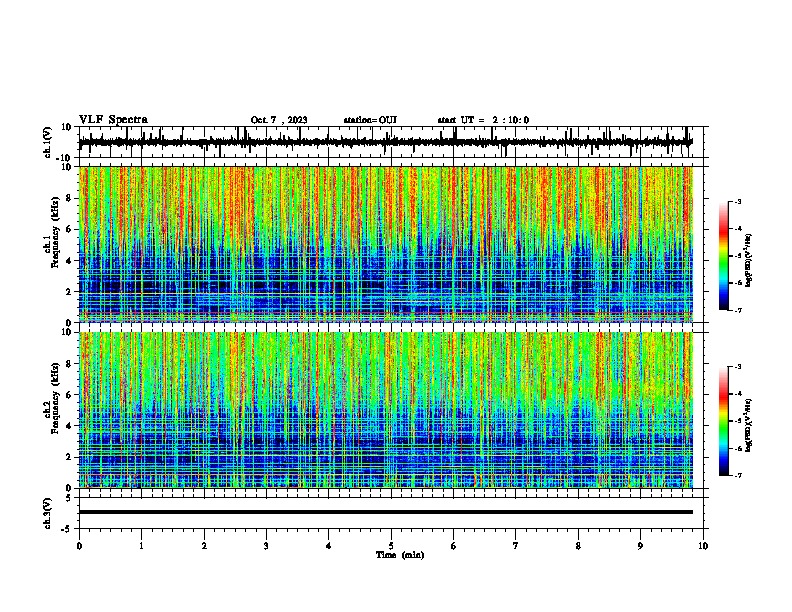Click the "8" tick on ch.2 frequency axis
Image resolution: width=792 pixels, height=612 pixels.
click(69, 364)
